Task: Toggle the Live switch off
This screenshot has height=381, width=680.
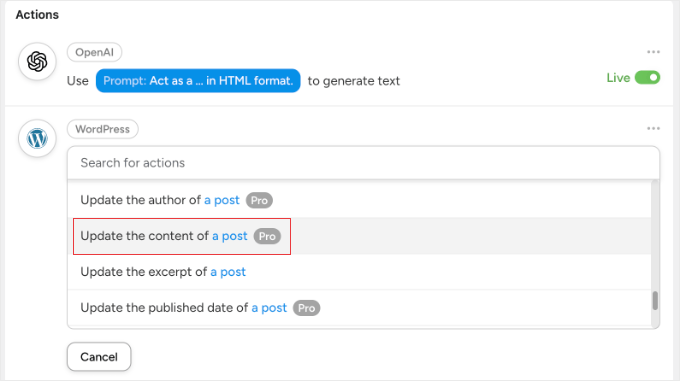Action: tap(647, 78)
